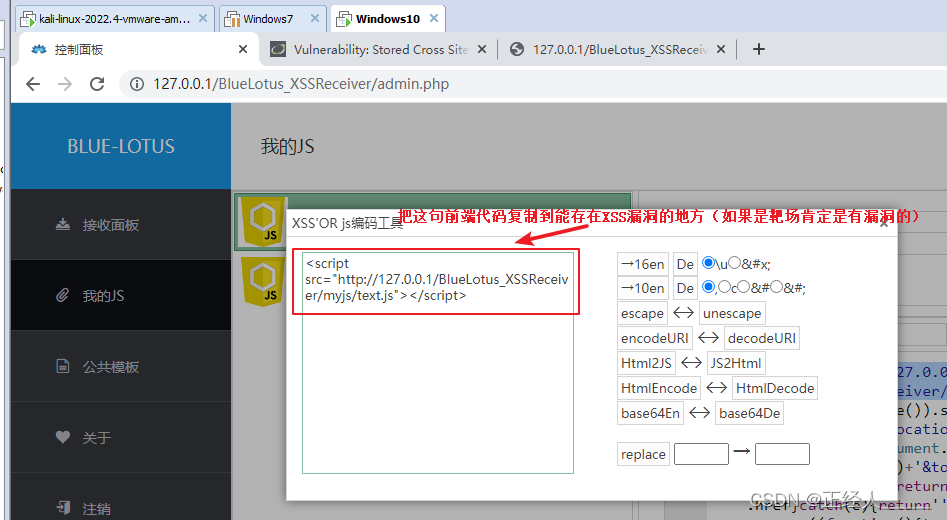The image size is (947, 520).
Task: Click the encodeURI button
Action: point(655,338)
